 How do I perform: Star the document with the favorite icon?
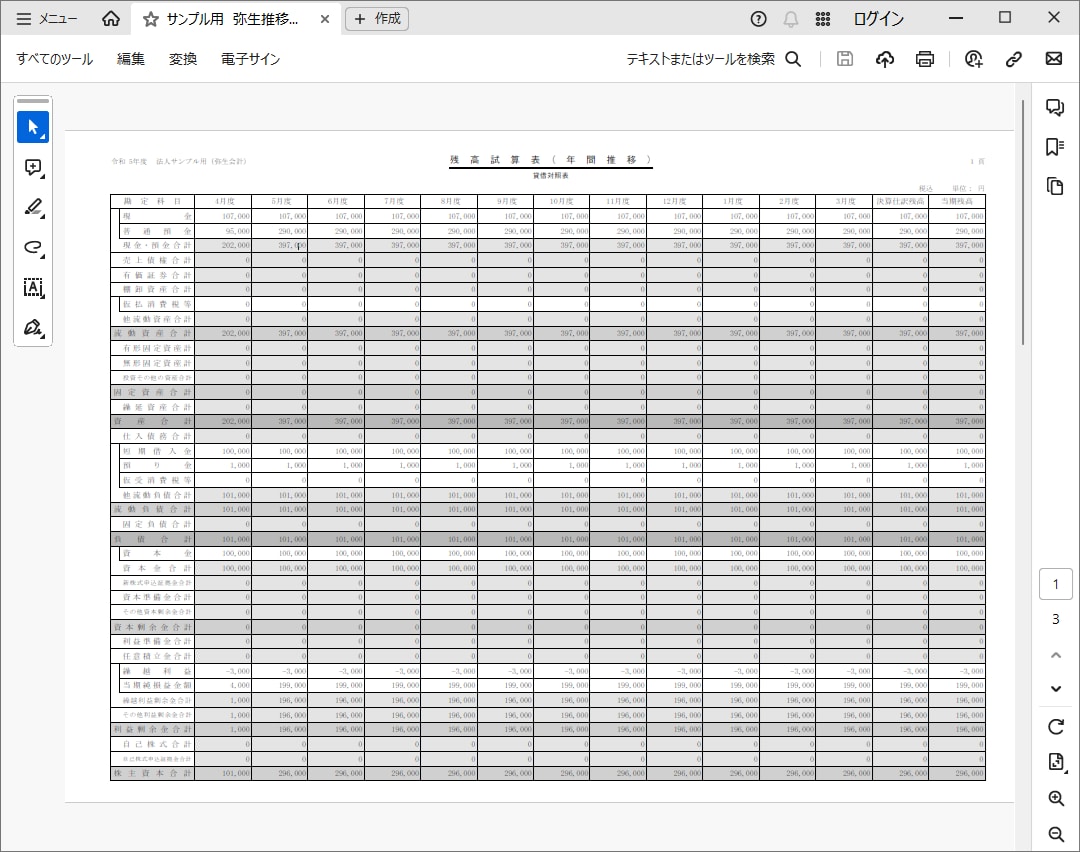(x=150, y=19)
